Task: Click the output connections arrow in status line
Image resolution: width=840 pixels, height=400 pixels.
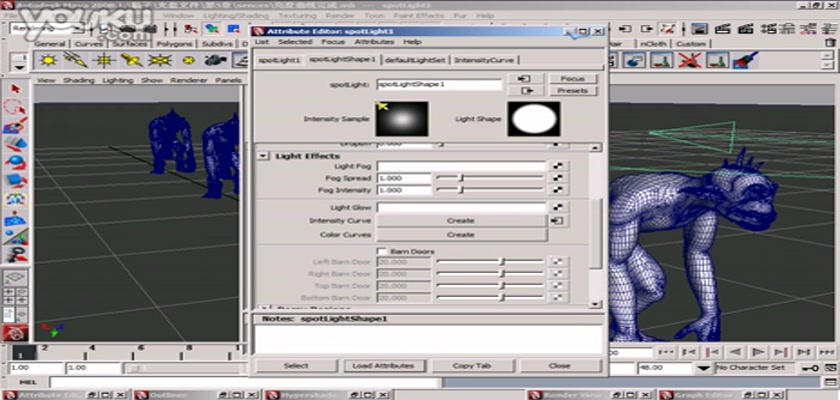Action: [647, 29]
